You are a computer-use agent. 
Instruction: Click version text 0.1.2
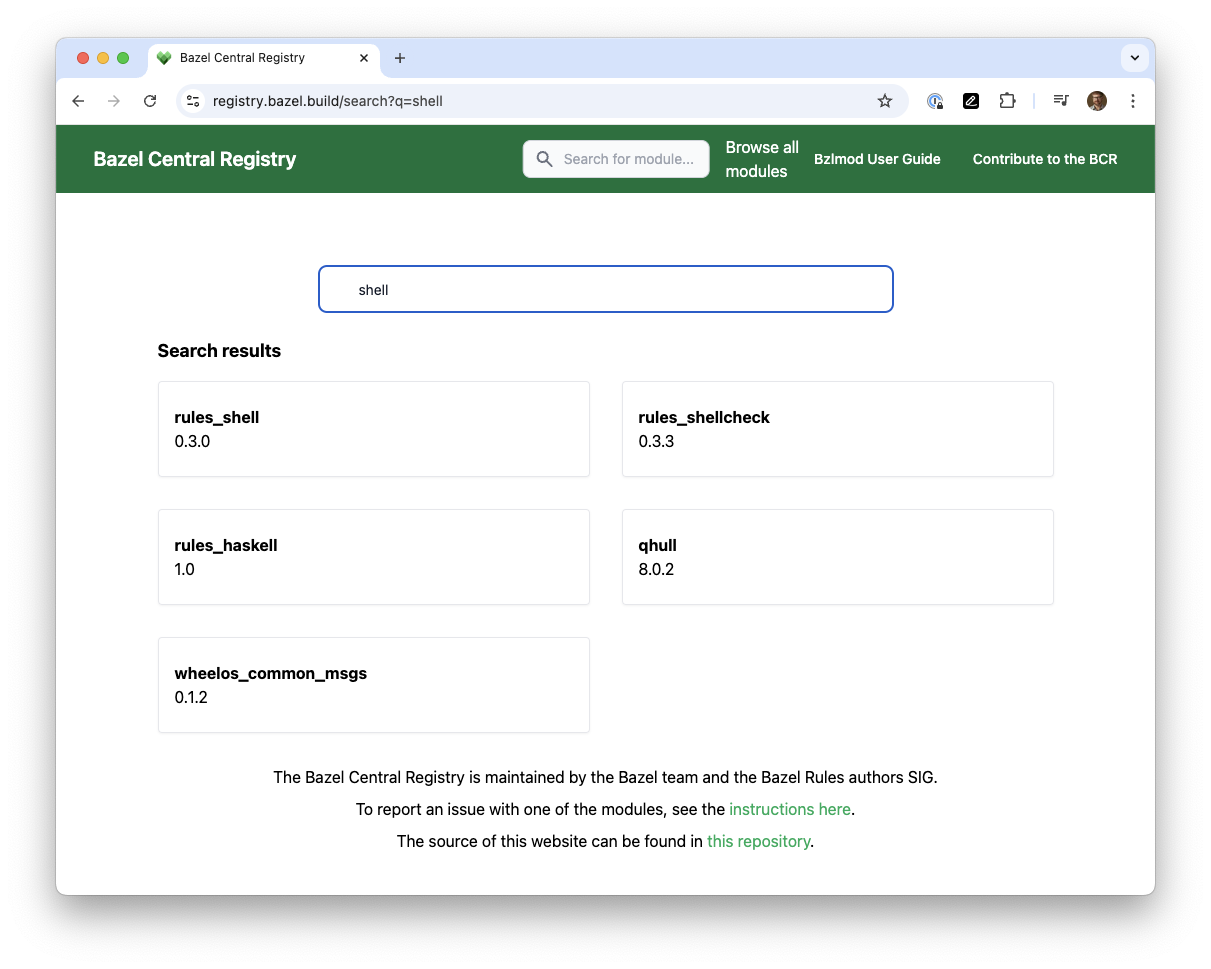pos(191,697)
